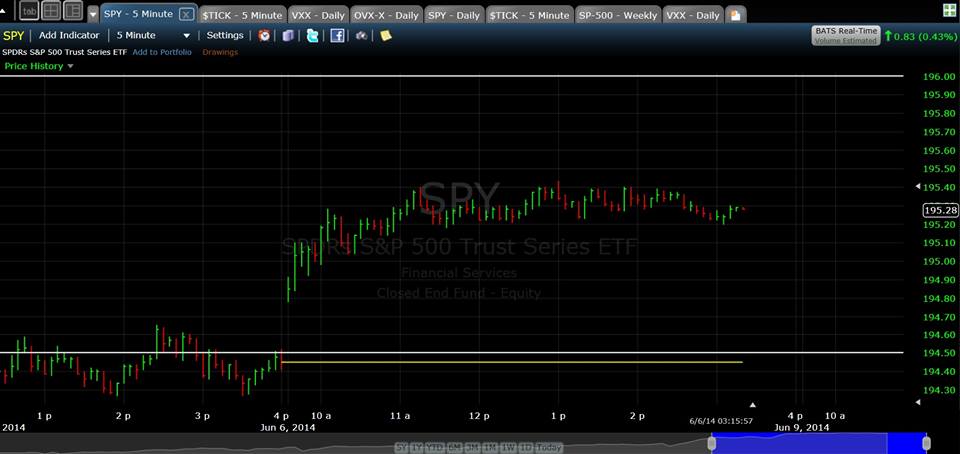Select the 1Y range button
This screenshot has height=454, width=960.
tap(418, 447)
